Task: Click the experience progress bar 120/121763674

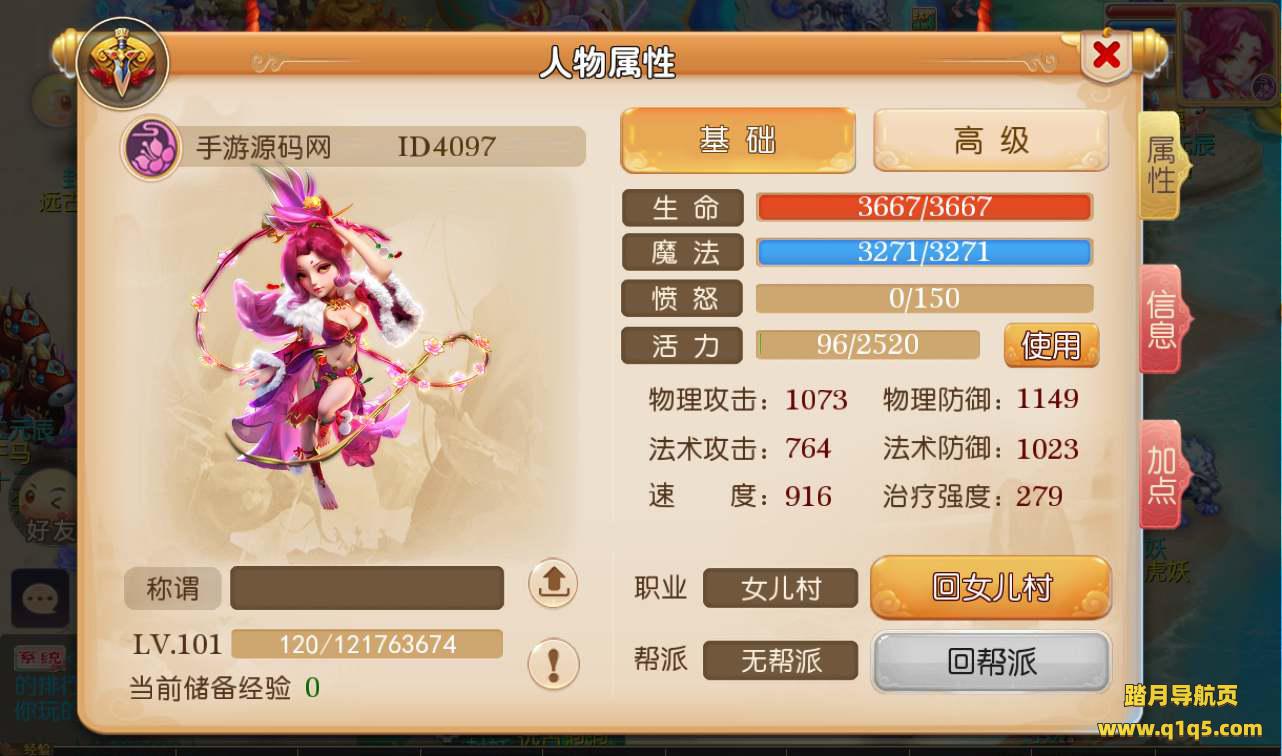Action: [x=367, y=644]
